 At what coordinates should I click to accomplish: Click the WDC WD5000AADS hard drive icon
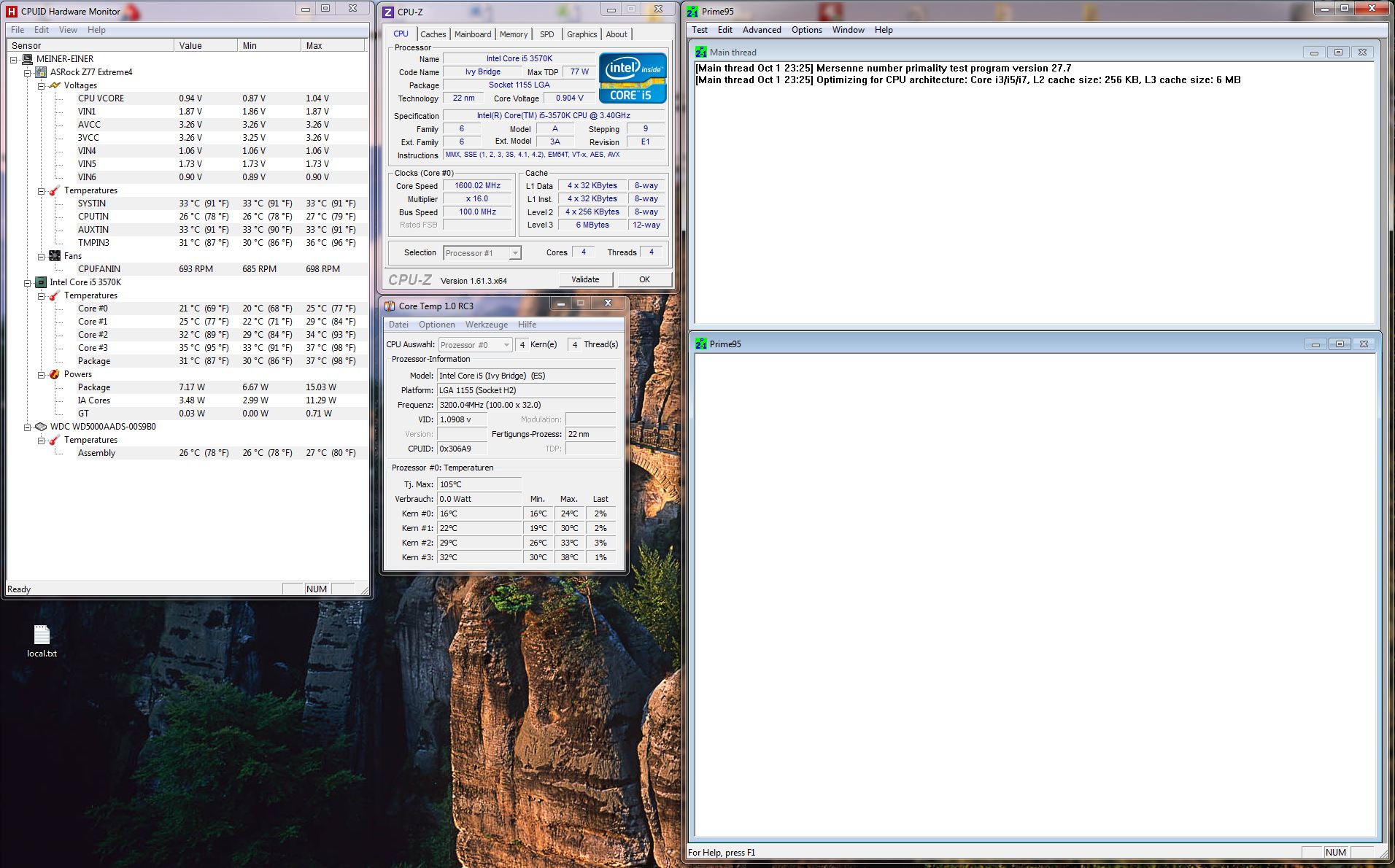[x=42, y=427]
